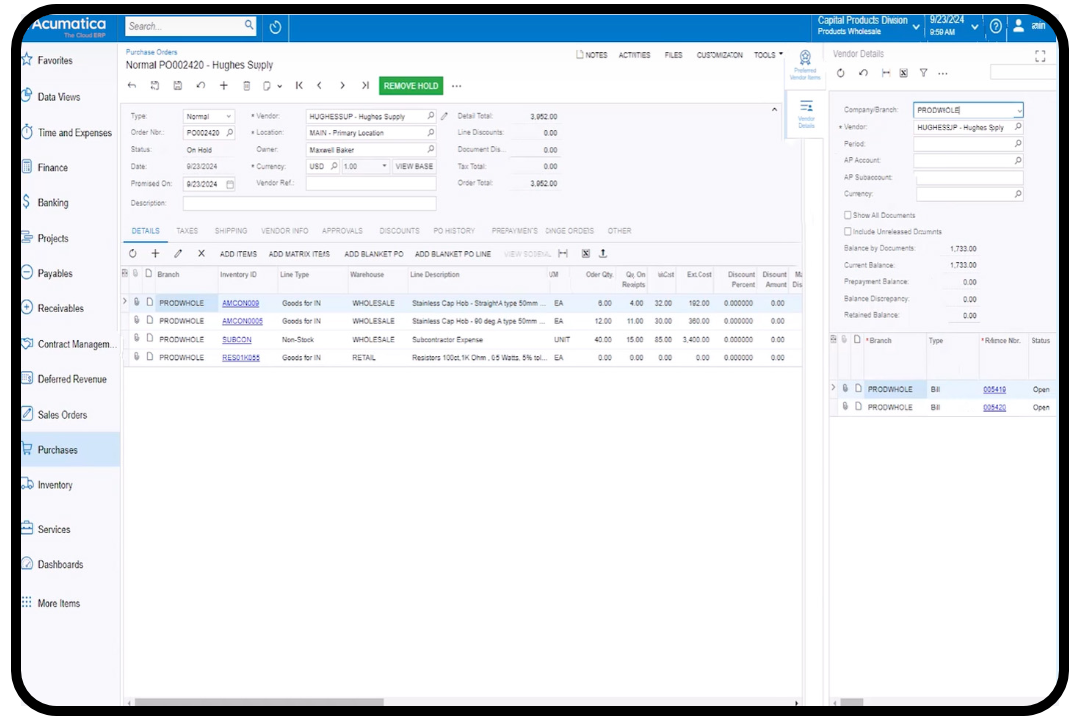
Task: Check Include Unreleased Documents
Action: pyautogui.click(x=848, y=232)
